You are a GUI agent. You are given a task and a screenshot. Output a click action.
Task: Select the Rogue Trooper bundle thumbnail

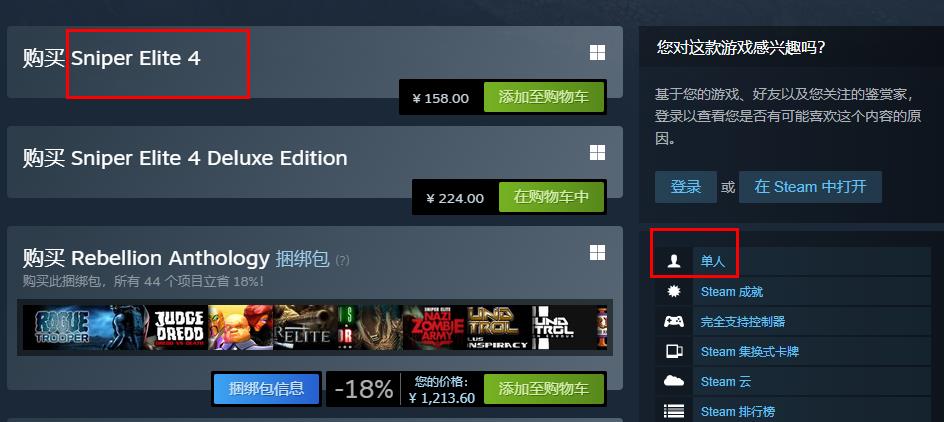pyautogui.click(x=84, y=327)
